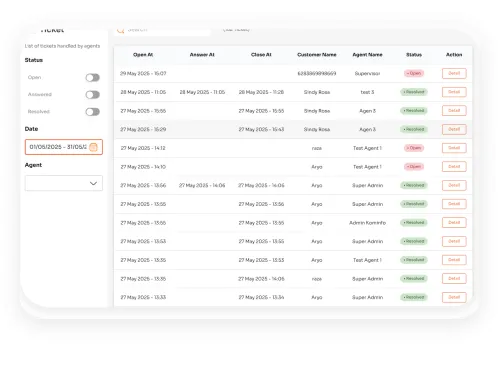
Task: Click the Open At column header
Action: [143, 55]
